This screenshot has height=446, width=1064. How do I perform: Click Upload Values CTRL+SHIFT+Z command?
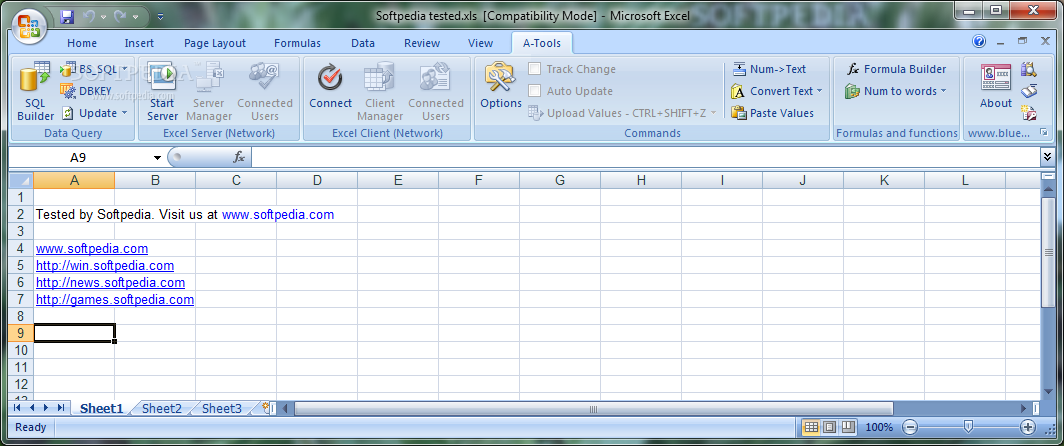point(616,113)
